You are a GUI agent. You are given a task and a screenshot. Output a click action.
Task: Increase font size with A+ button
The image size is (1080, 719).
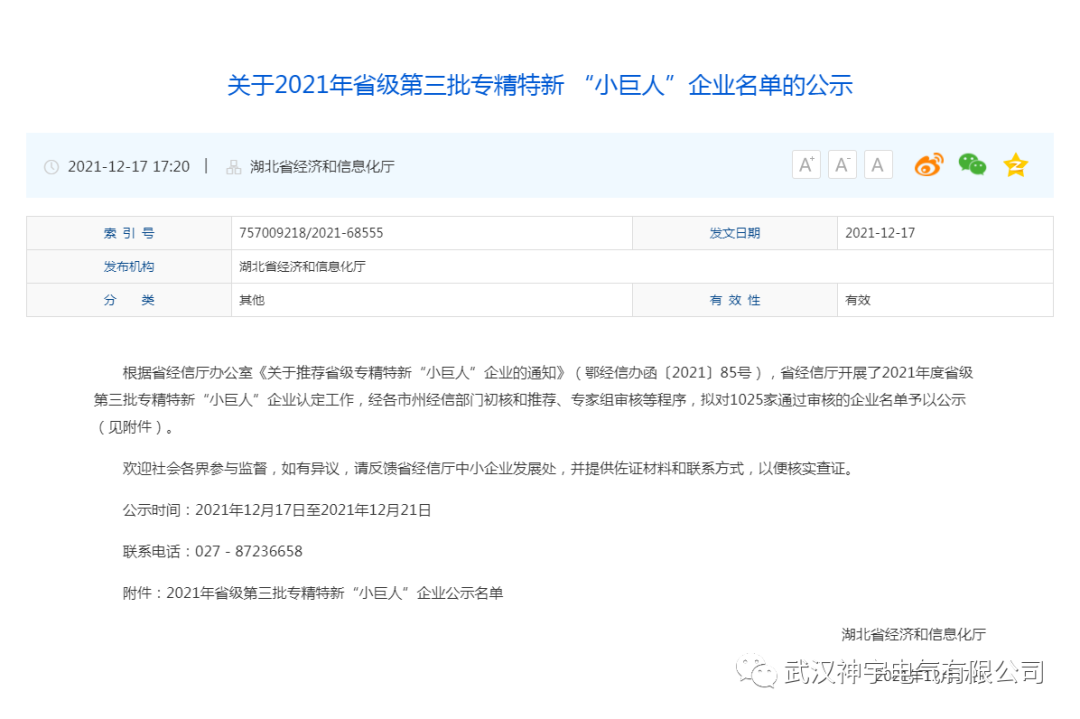pyautogui.click(x=806, y=165)
